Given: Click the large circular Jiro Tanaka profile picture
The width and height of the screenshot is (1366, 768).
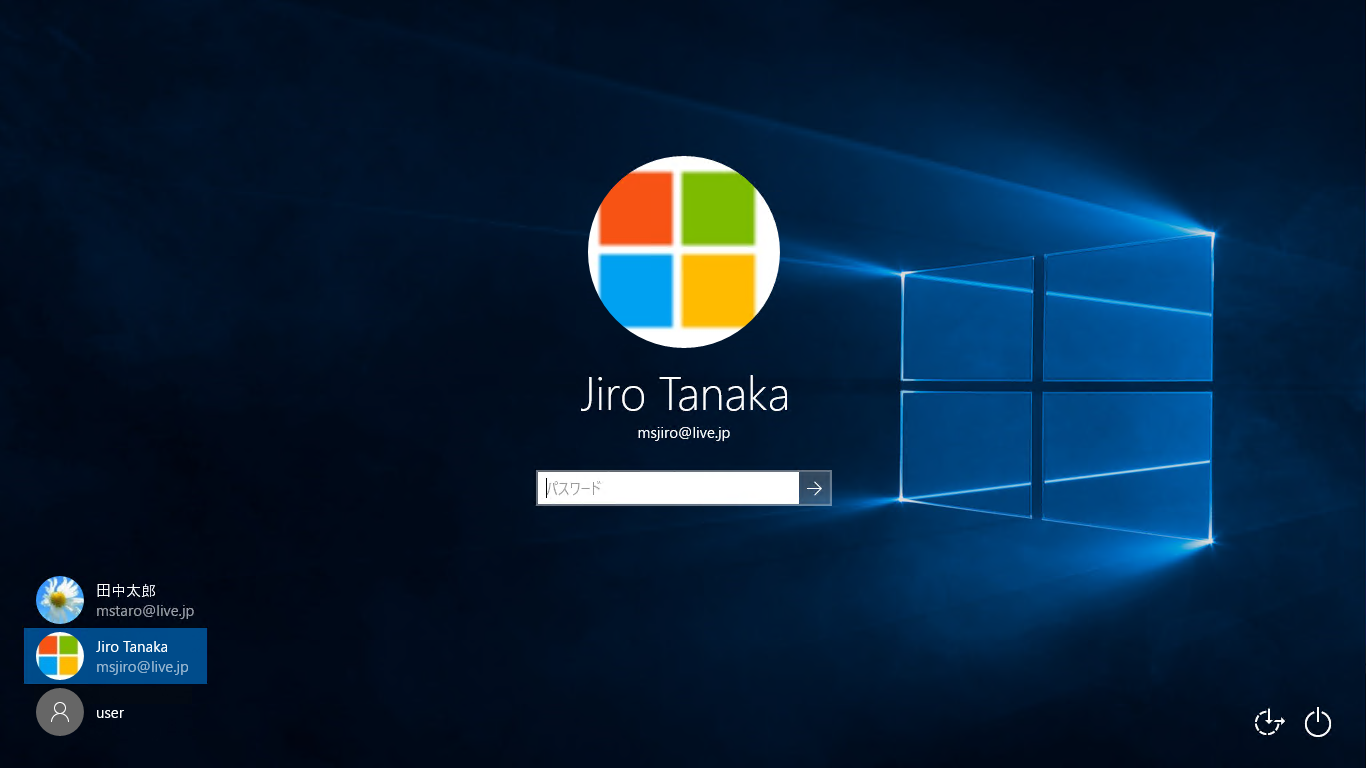Looking at the screenshot, I should [x=683, y=251].
